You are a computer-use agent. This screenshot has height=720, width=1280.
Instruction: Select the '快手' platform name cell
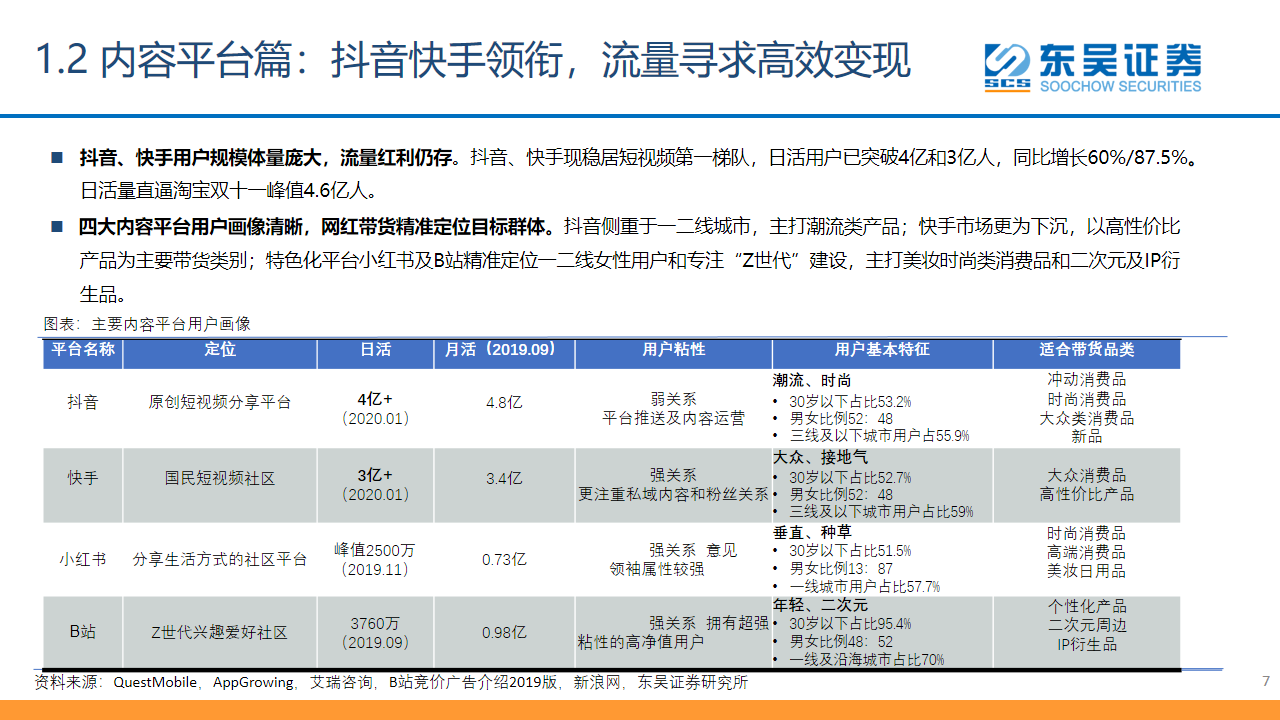click(83, 478)
